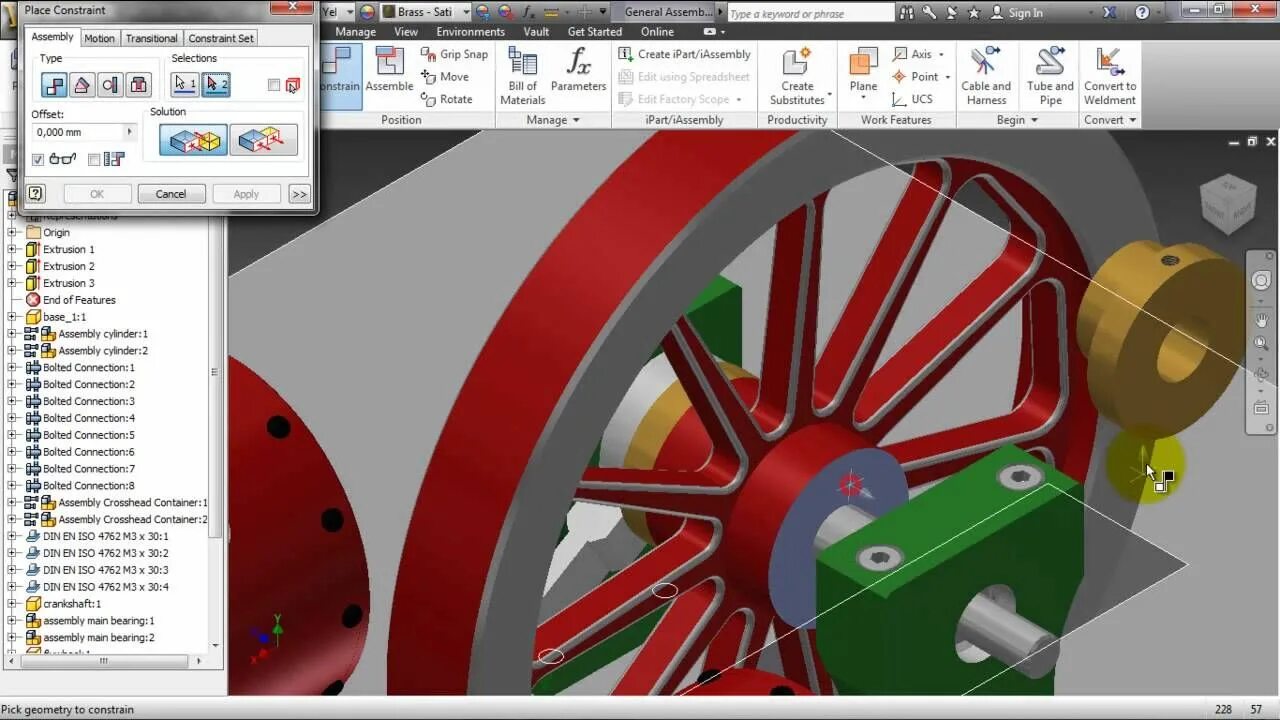
Task: Expand Assembly cylinder:1 node
Action: [12, 333]
